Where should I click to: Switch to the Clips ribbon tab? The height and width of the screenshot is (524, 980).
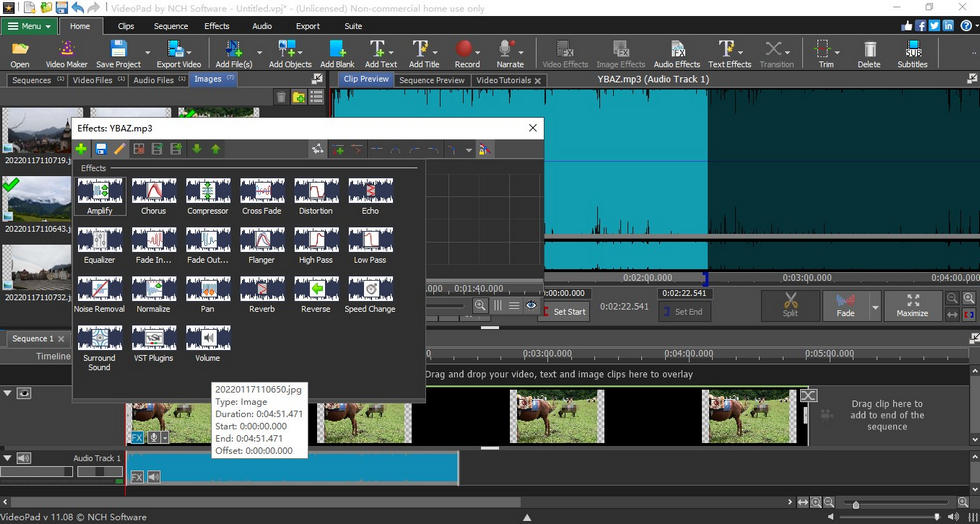(x=126, y=26)
